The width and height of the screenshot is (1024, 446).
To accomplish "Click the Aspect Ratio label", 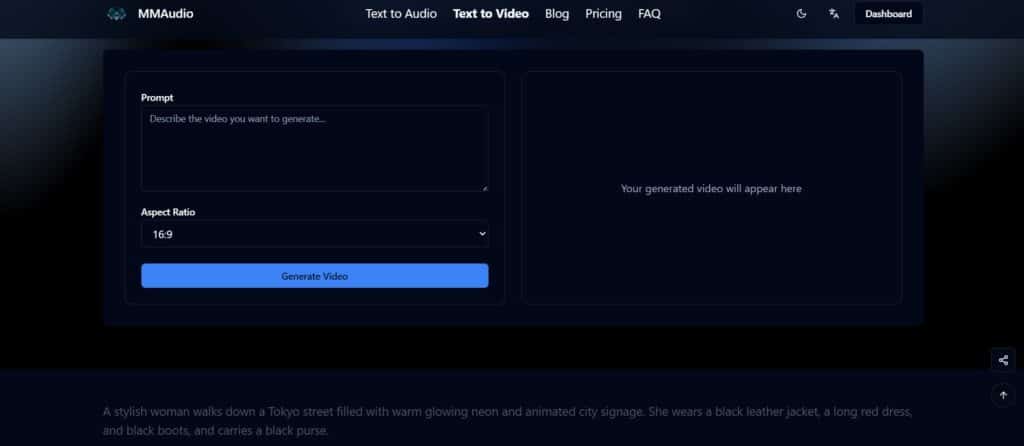I will [x=168, y=212].
